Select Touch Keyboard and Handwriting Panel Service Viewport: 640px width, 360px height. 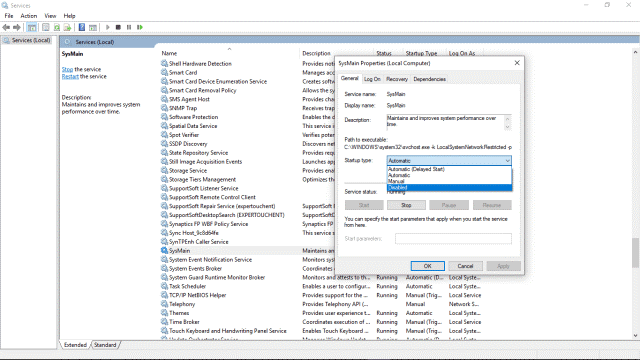pyautogui.click(x=228, y=331)
